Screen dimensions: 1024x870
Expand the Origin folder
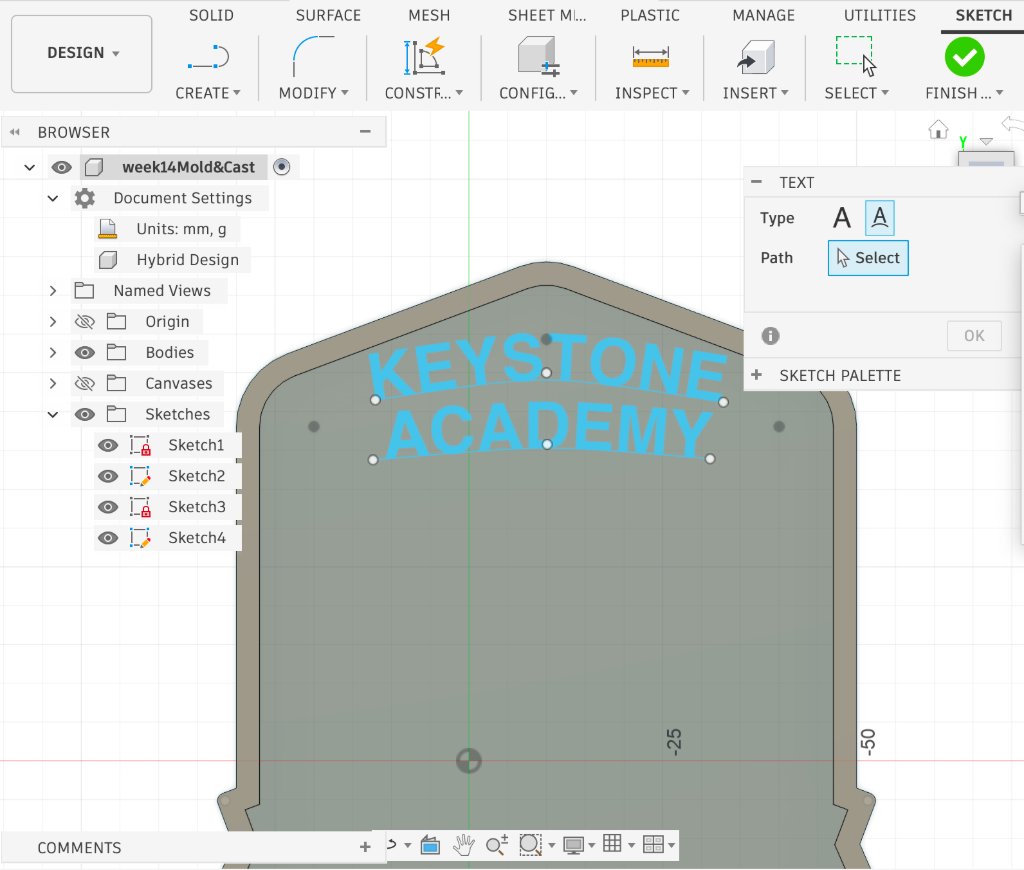point(53,321)
